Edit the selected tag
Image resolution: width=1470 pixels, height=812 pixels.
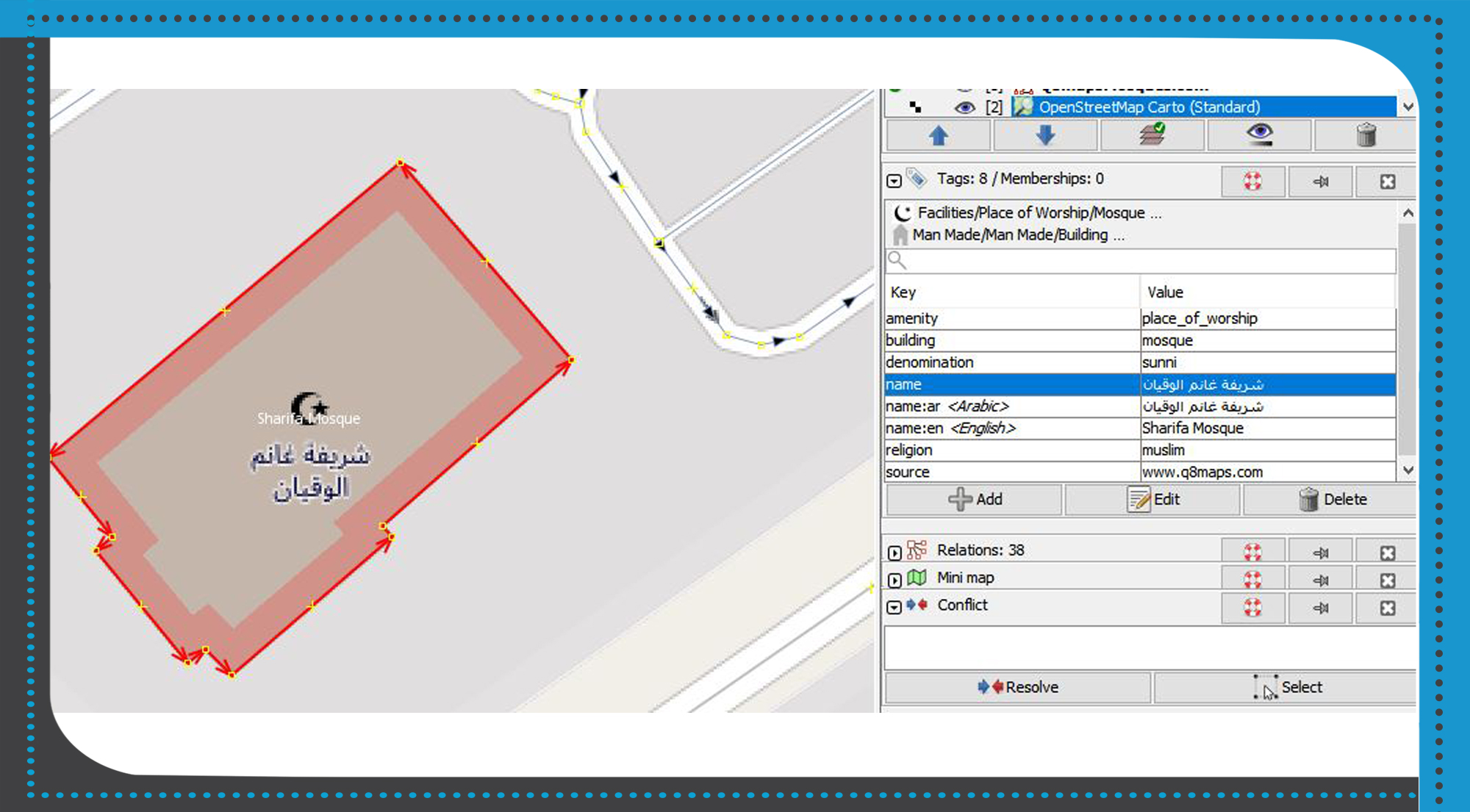(1152, 500)
